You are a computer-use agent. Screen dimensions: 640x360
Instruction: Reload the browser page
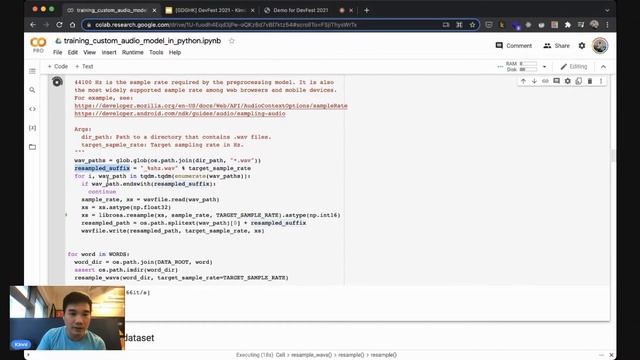[59, 25]
